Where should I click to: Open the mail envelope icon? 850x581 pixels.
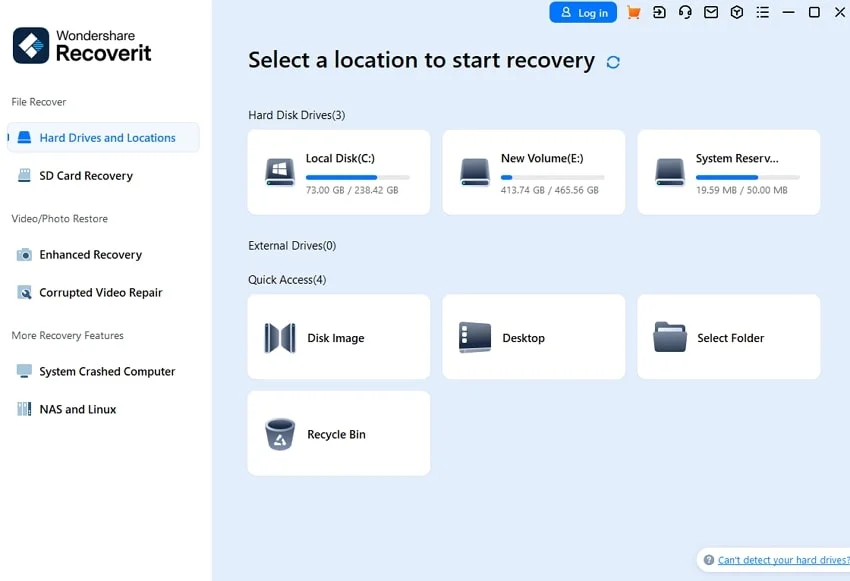pyautogui.click(x=711, y=12)
